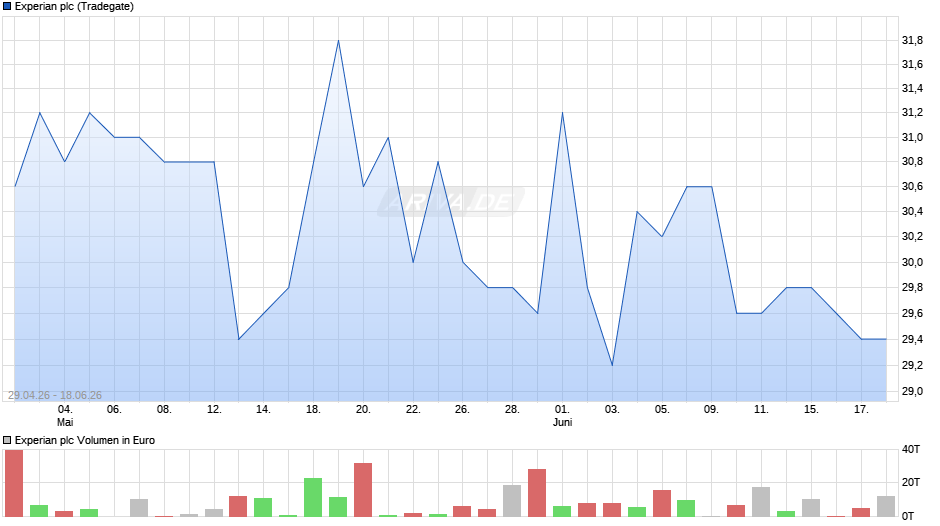Click the 30,6 price axis label

coord(912,187)
